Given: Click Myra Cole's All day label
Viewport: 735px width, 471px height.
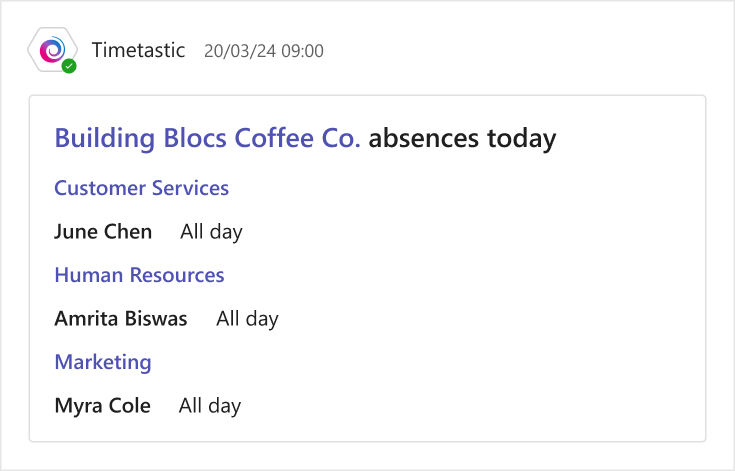Looking at the screenshot, I should pos(210,406).
